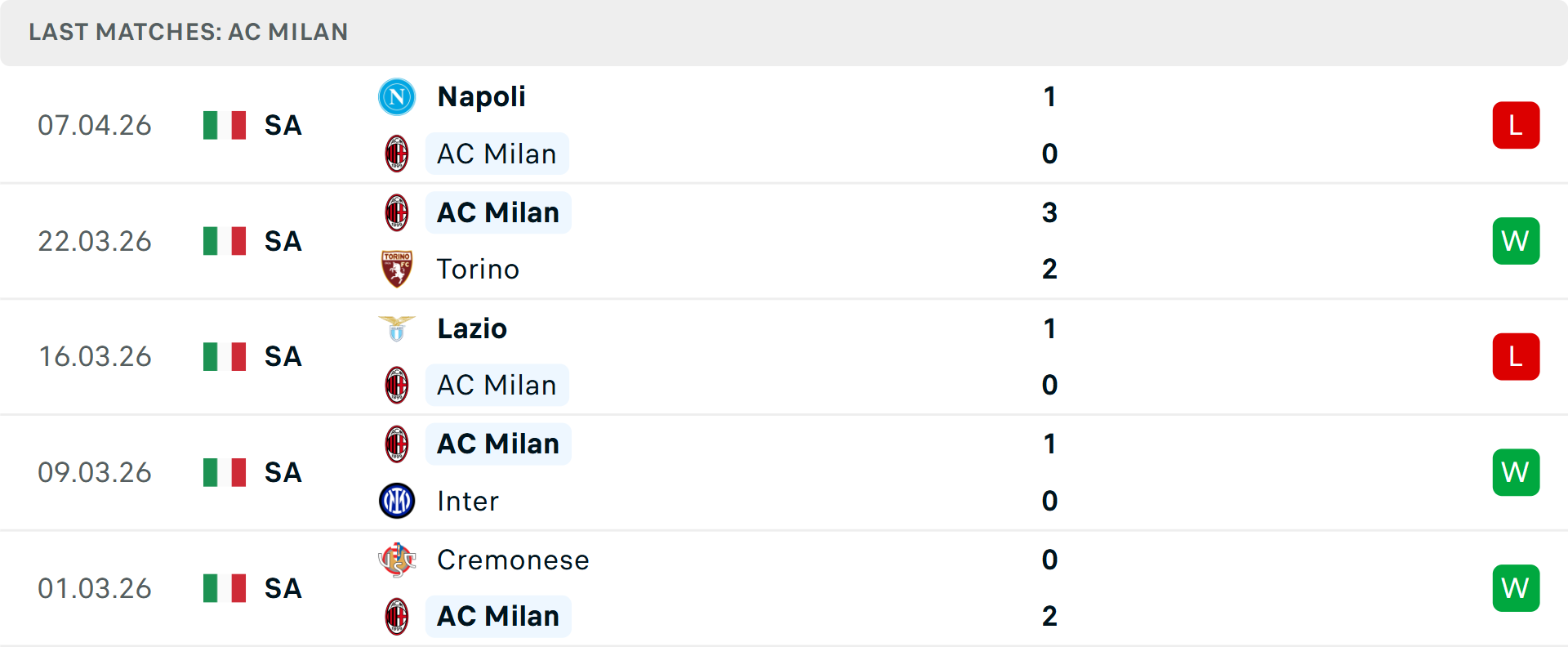Click the green W badge for Inter match
Image resolution: width=1568 pixels, height=647 pixels.
(1516, 472)
